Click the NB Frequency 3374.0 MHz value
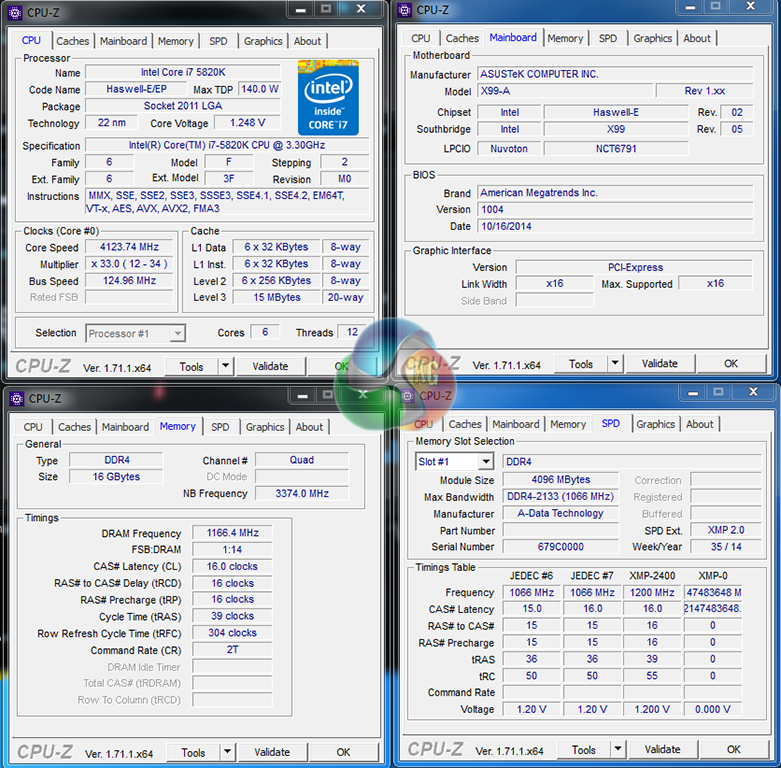This screenshot has width=781, height=768. [302, 494]
